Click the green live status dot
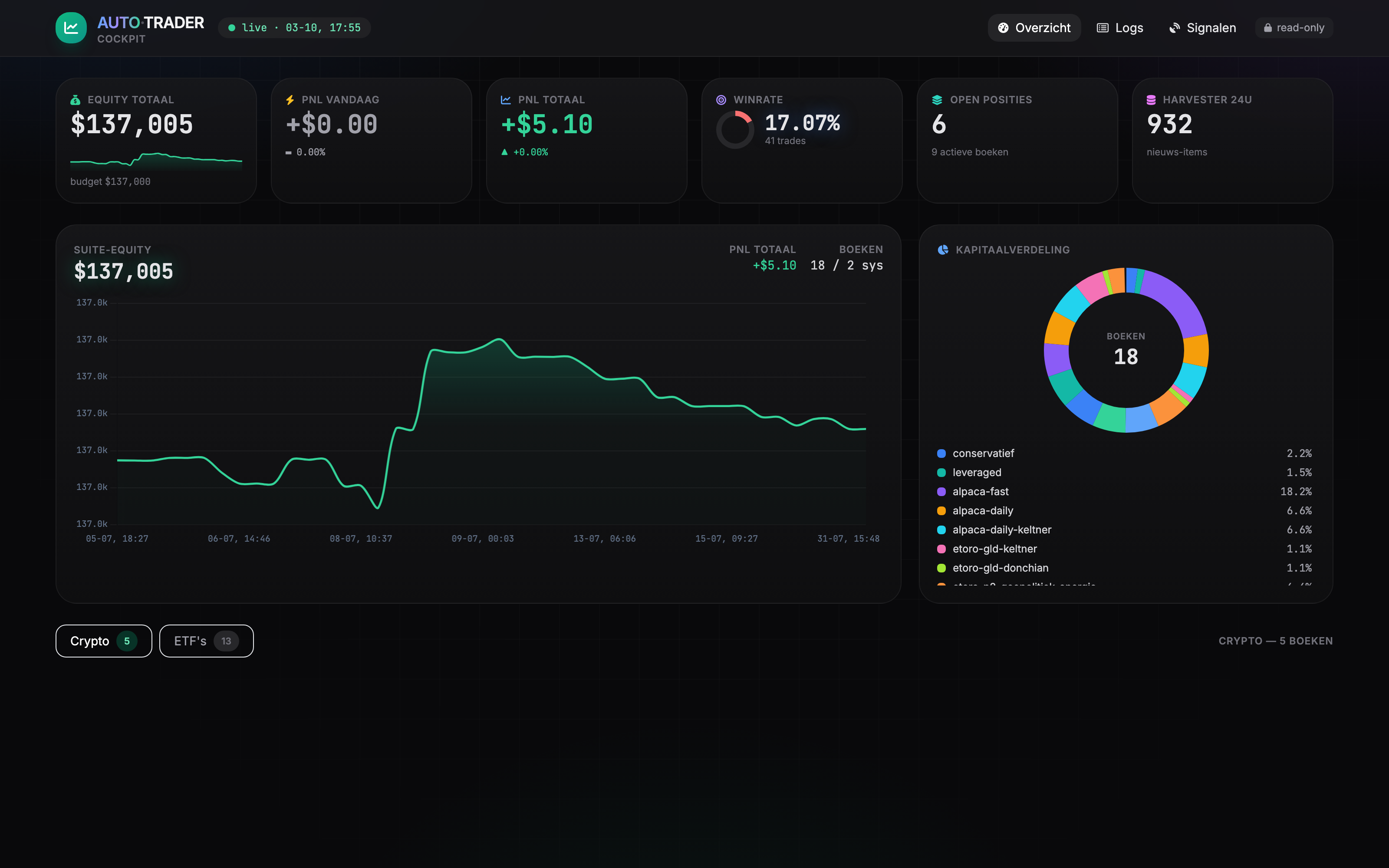 [x=232, y=27]
